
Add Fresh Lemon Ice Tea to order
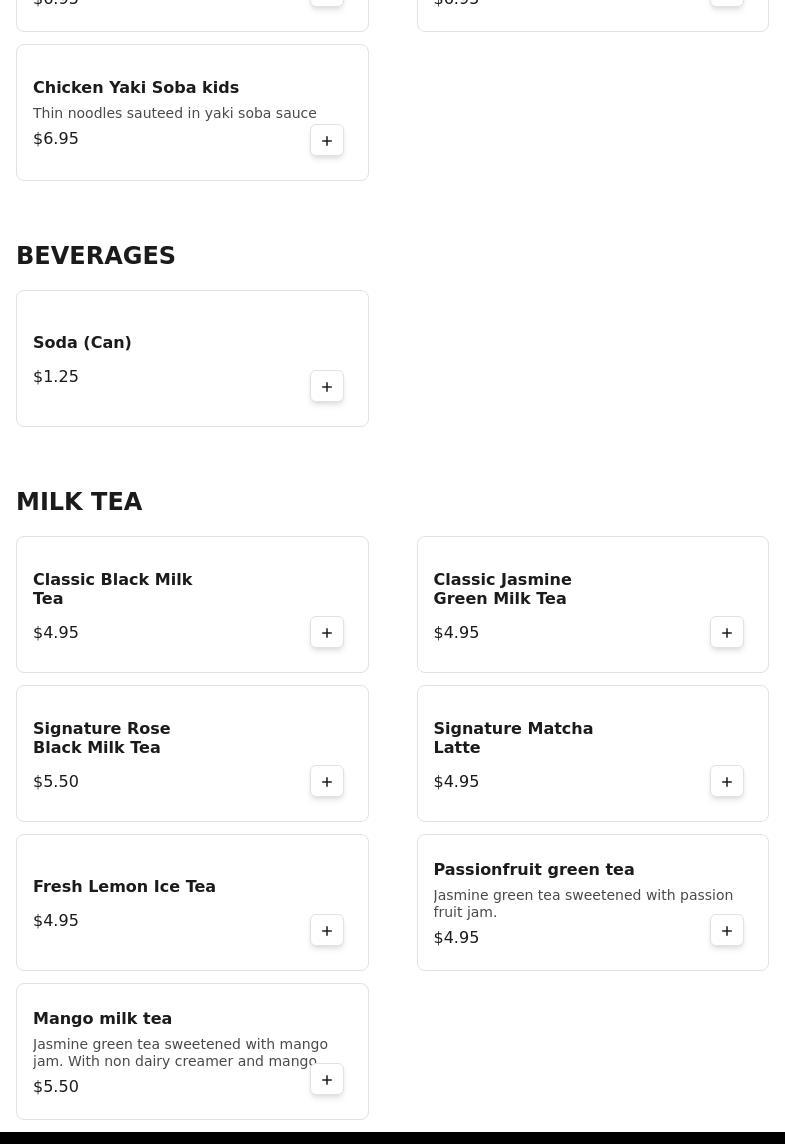tap(327, 931)
